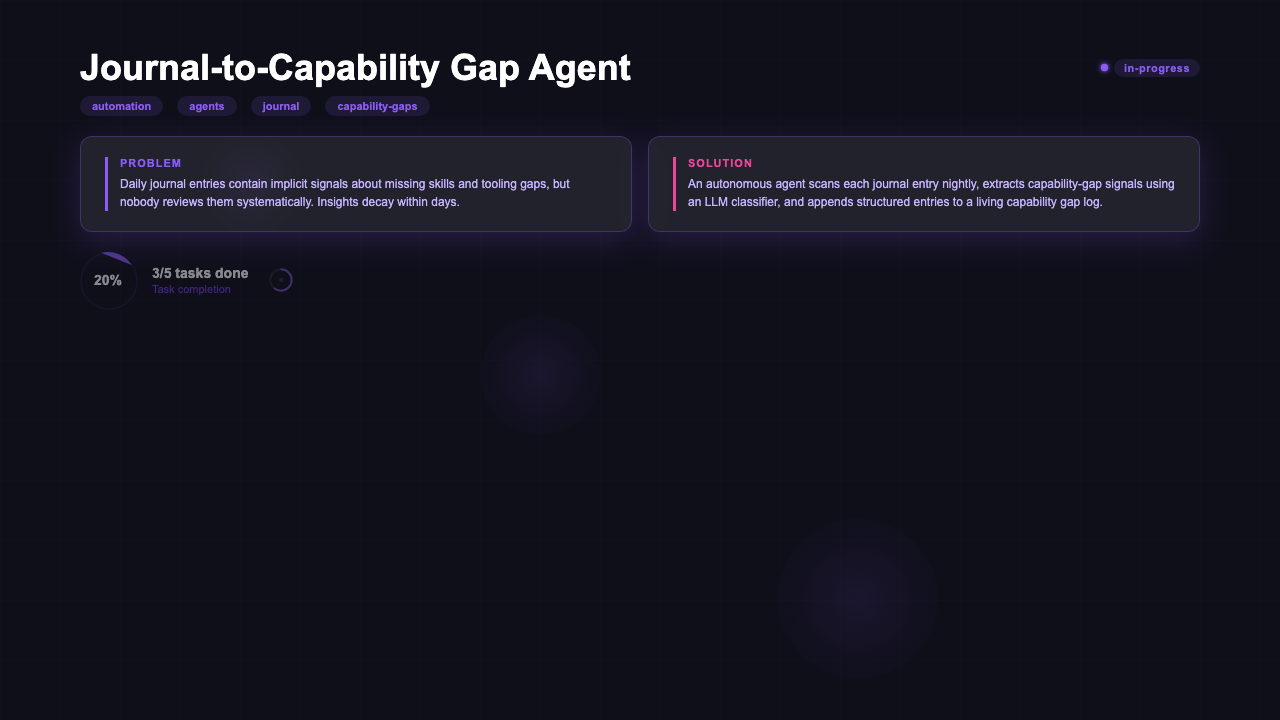The image size is (1280, 720).
Task: Click the Journal-to-Capability Gap Agent title
Action: [356, 67]
